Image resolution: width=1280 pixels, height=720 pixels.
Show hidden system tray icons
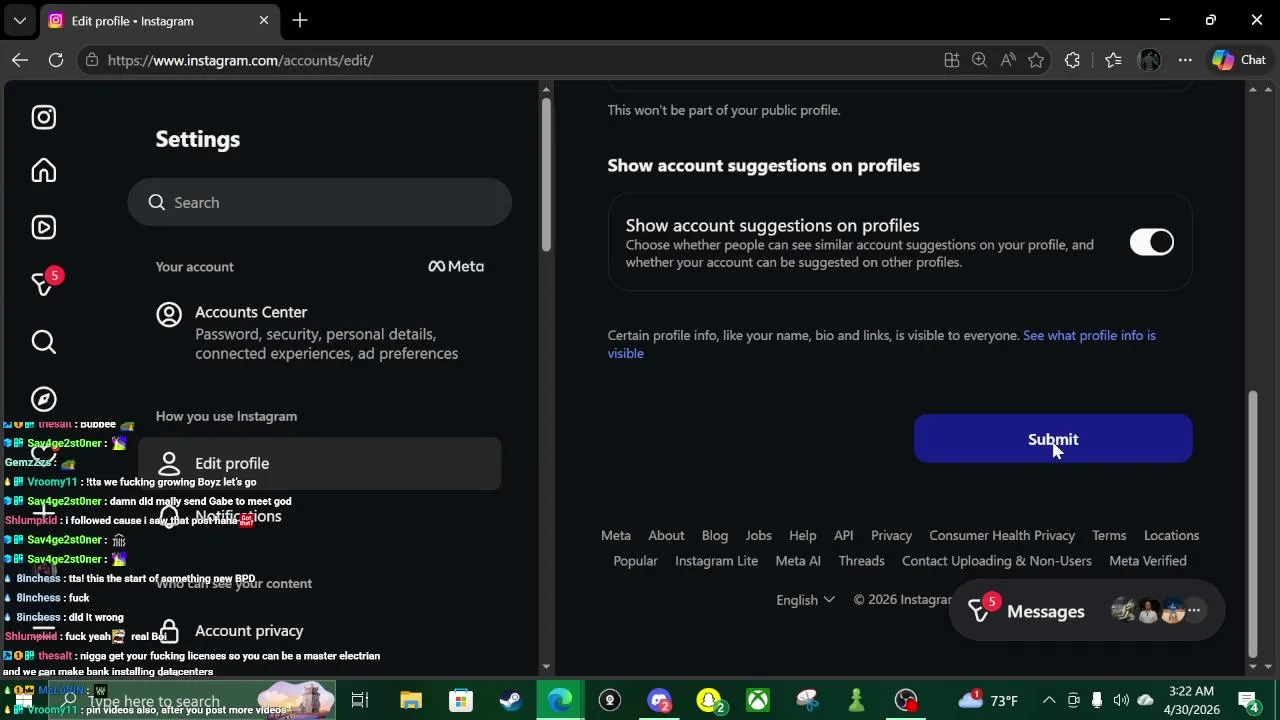coord(1049,700)
